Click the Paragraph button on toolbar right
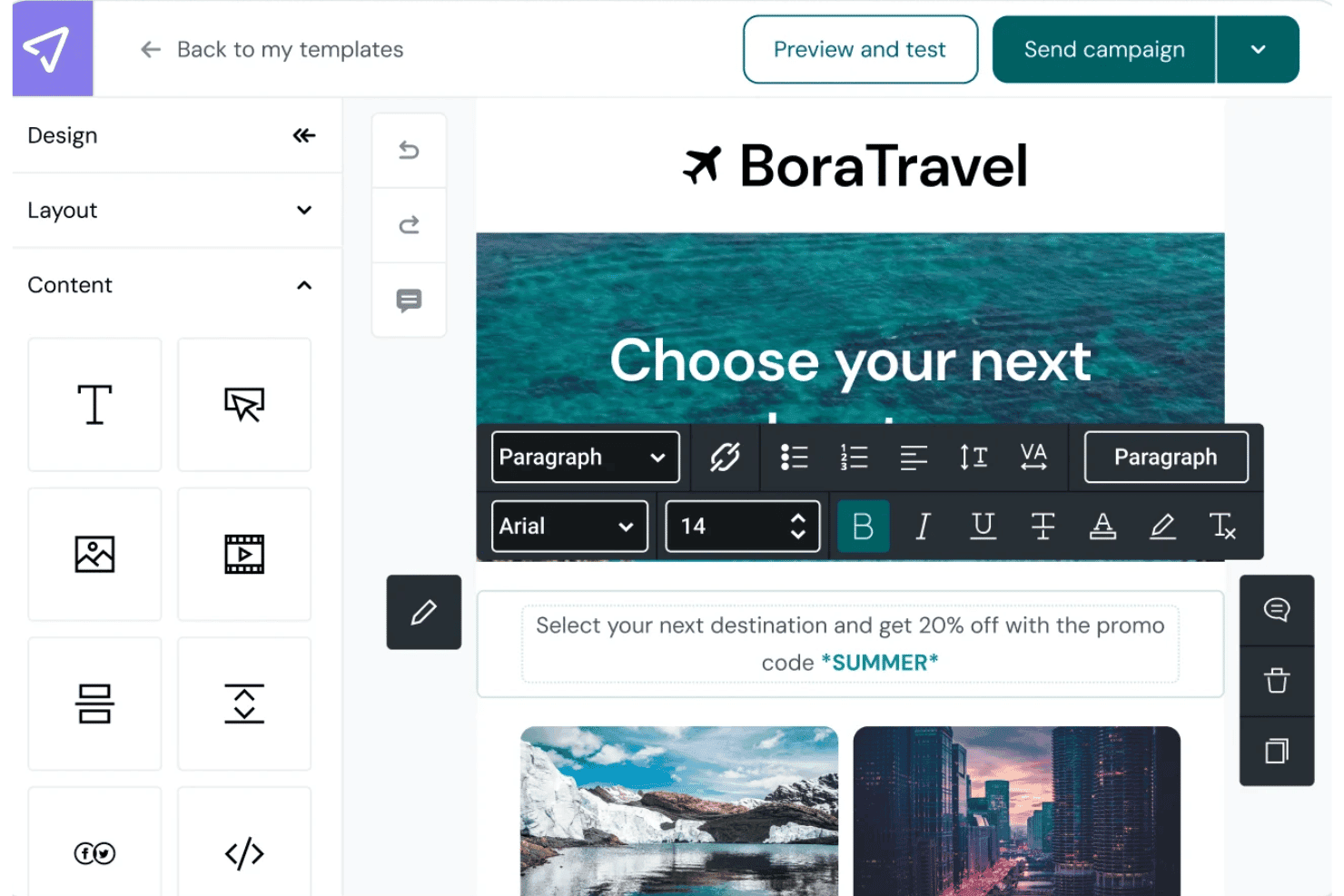This screenshot has width=1344, height=896. [x=1166, y=458]
